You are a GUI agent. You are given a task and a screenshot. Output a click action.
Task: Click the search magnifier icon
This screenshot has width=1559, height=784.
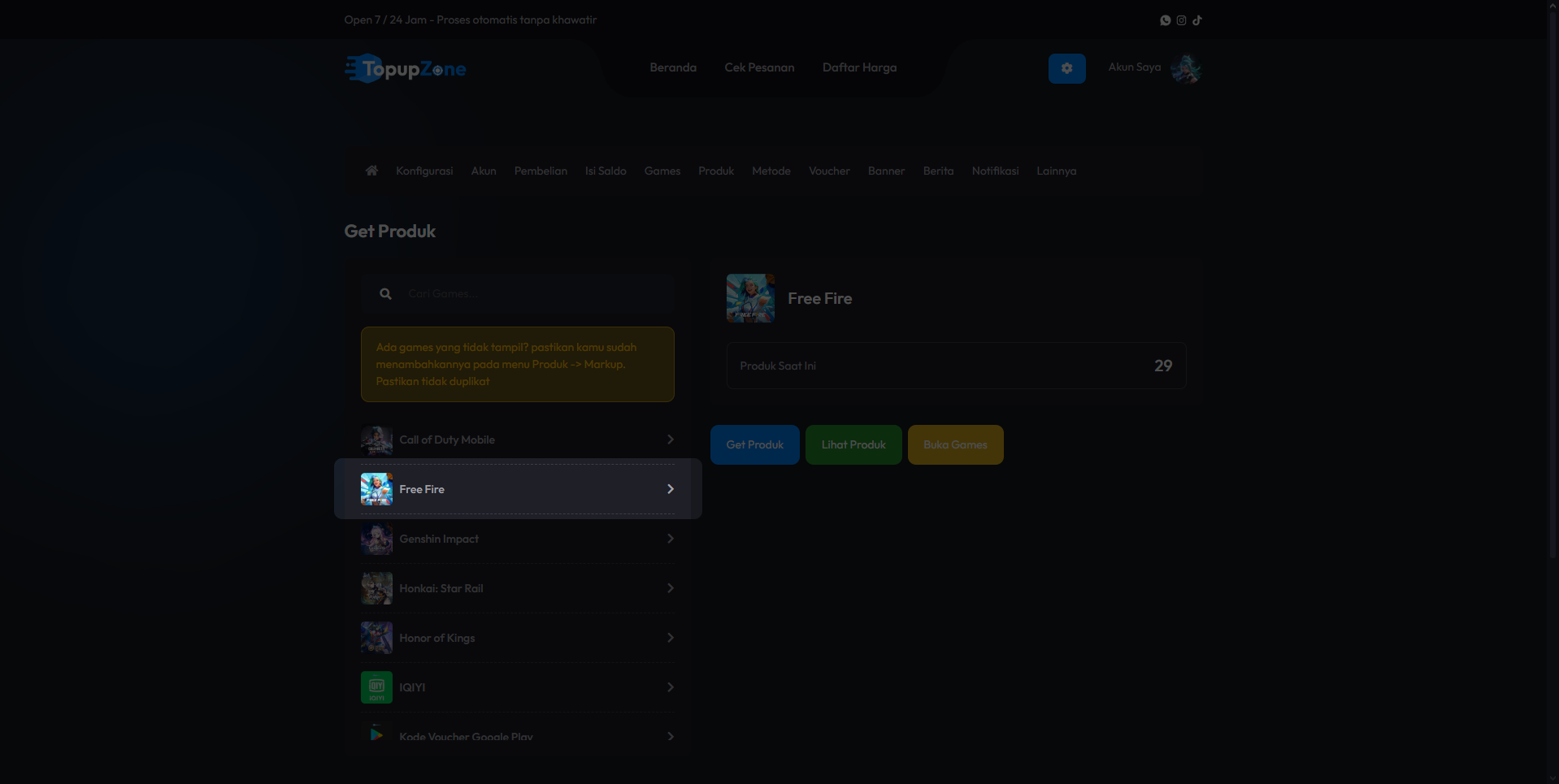(385, 294)
